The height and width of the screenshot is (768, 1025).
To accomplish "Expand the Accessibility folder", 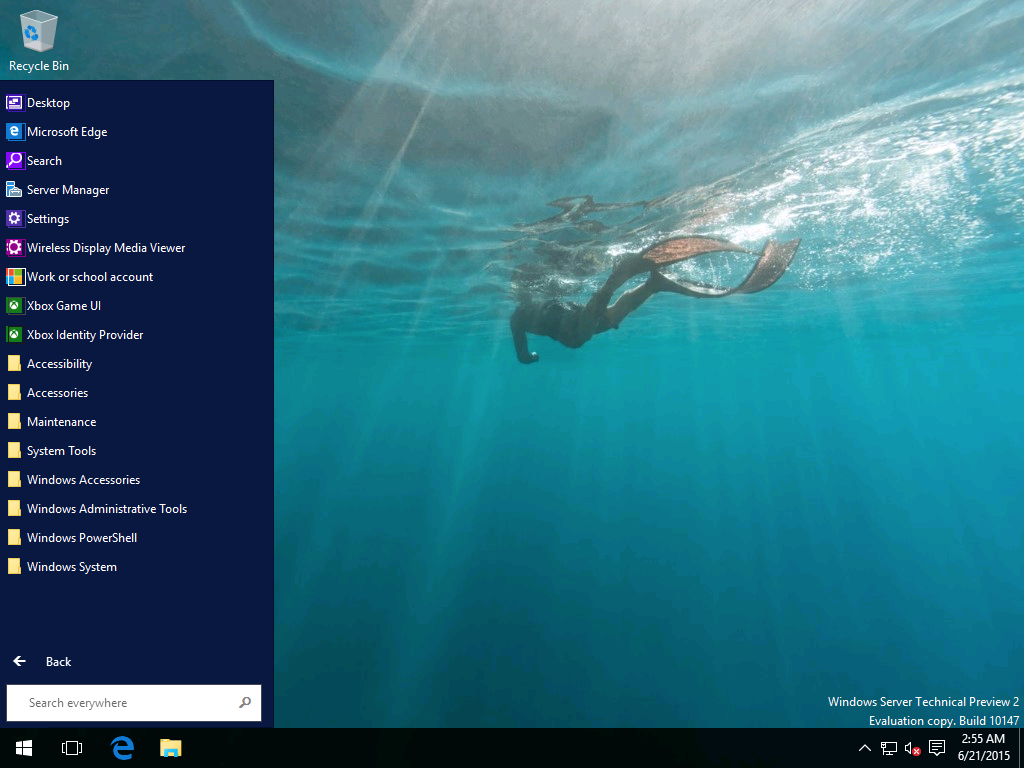I will click(x=59, y=364).
